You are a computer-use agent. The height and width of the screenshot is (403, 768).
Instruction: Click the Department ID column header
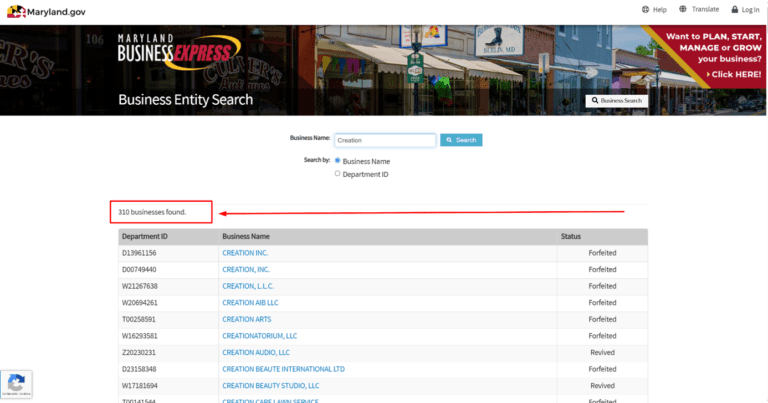(144, 237)
